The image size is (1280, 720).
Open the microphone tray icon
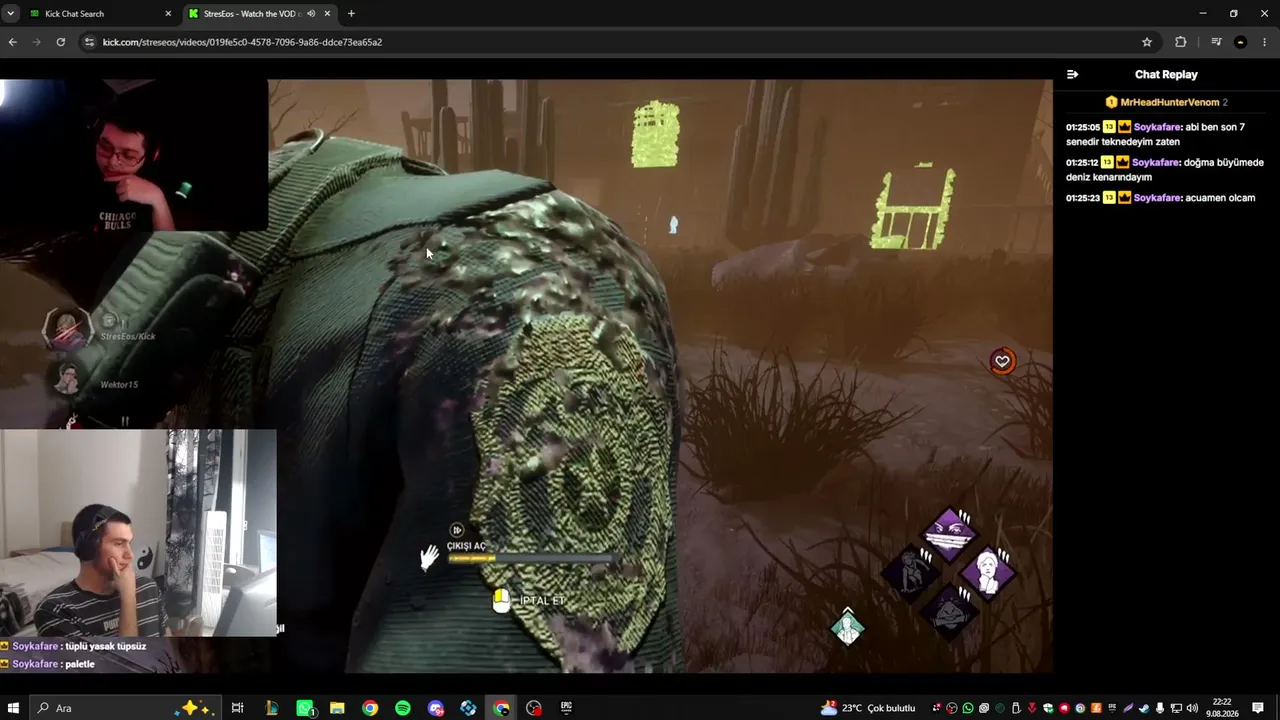pyautogui.click(x=1160, y=708)
